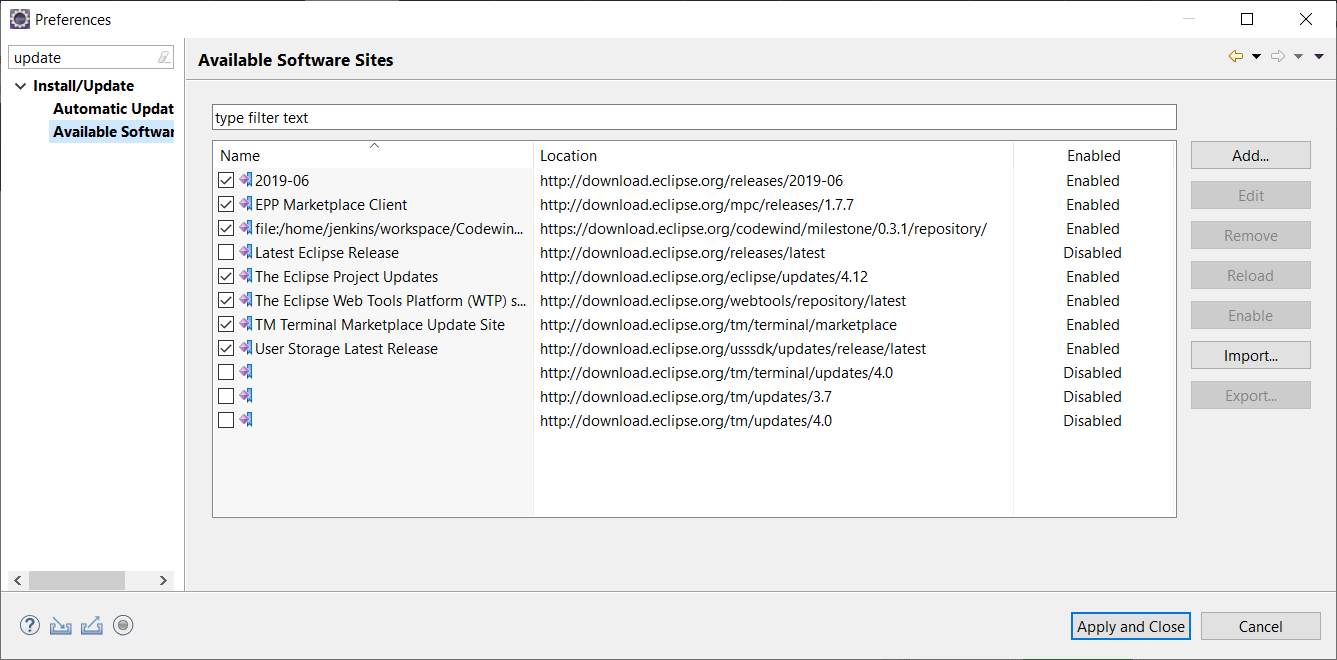The height and width of the screenshot is (660, 1337).
Task: Click the type filter text field
Action: [x=693, y=116]
